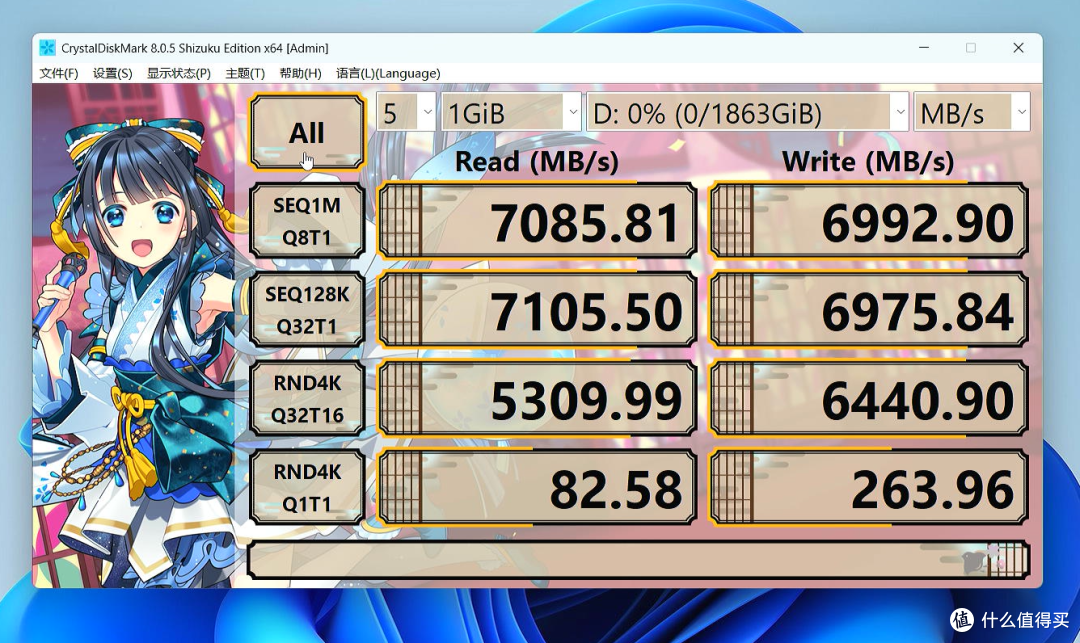1080x643 pixels.
Task: Open the test size dropdown showing 1GiB
Action: pyautogui.click(x=511, y=112)
